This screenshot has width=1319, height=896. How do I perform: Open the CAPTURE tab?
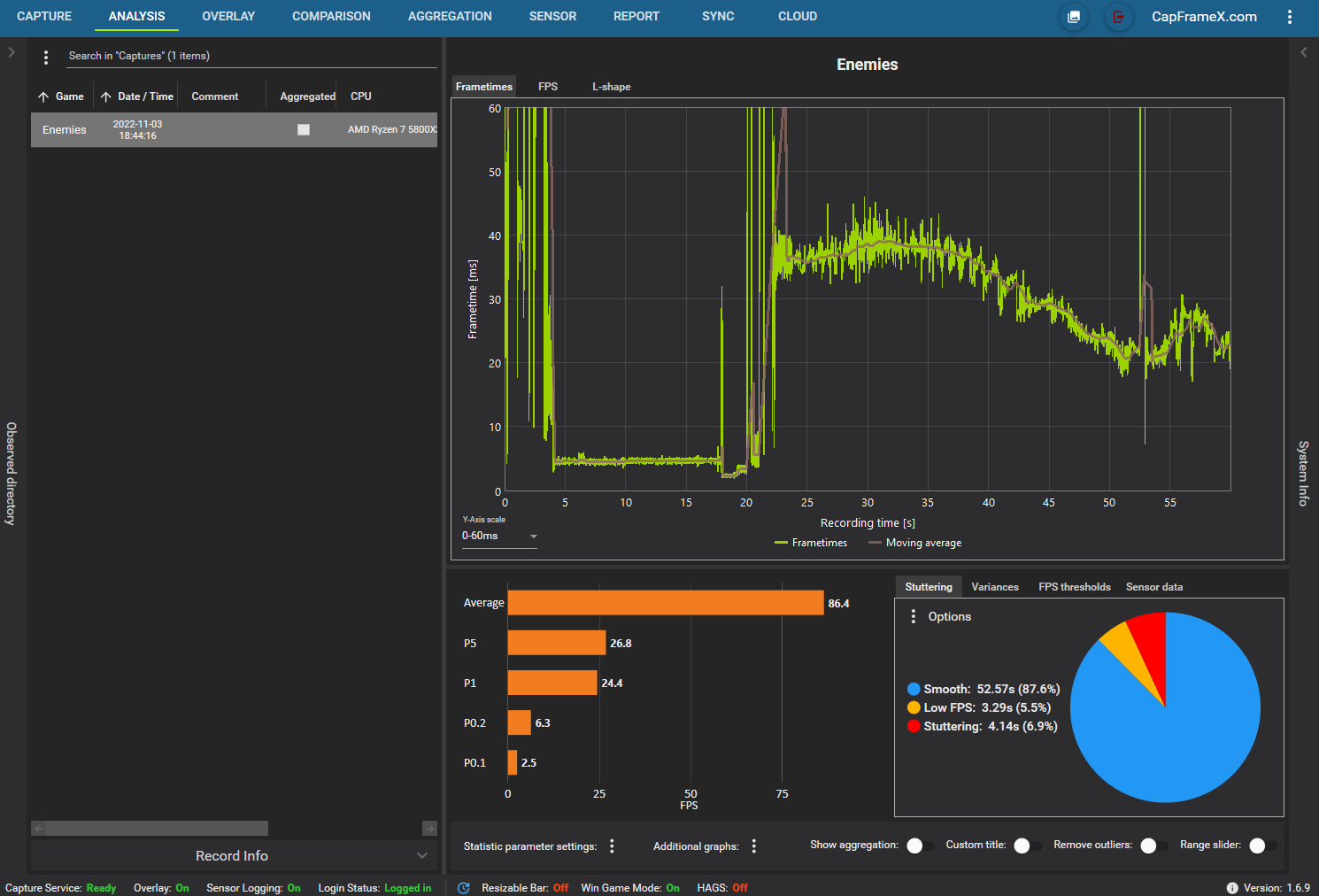click(44, 17)
